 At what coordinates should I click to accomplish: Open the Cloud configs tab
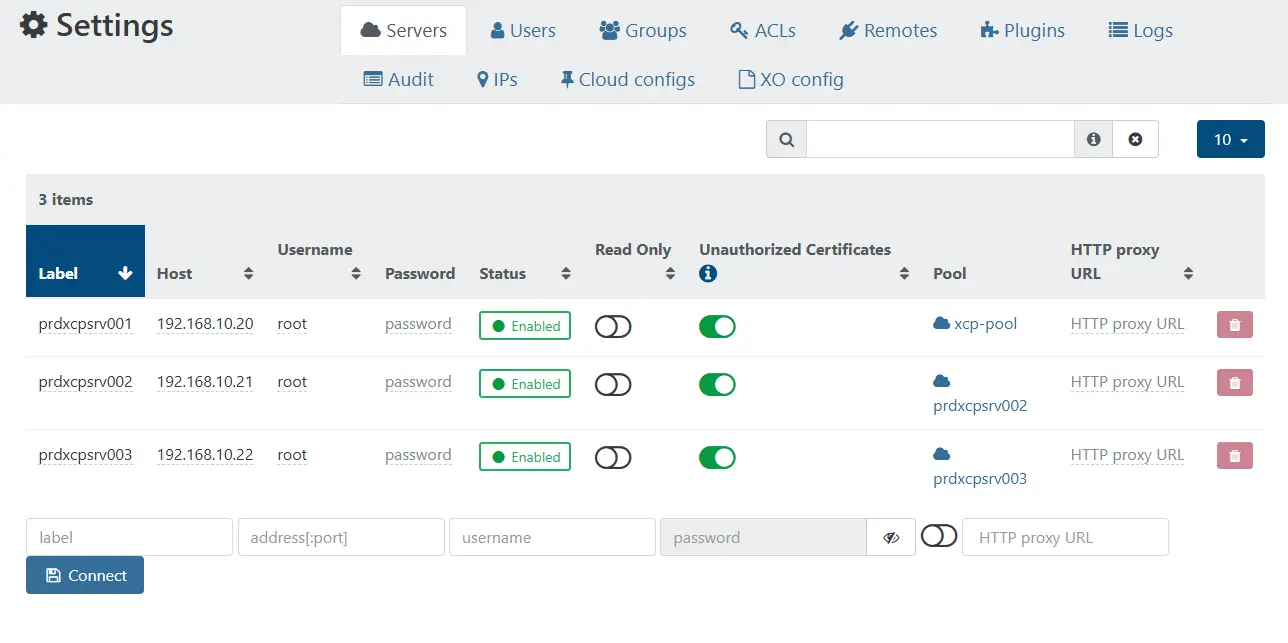click(627, 80)
